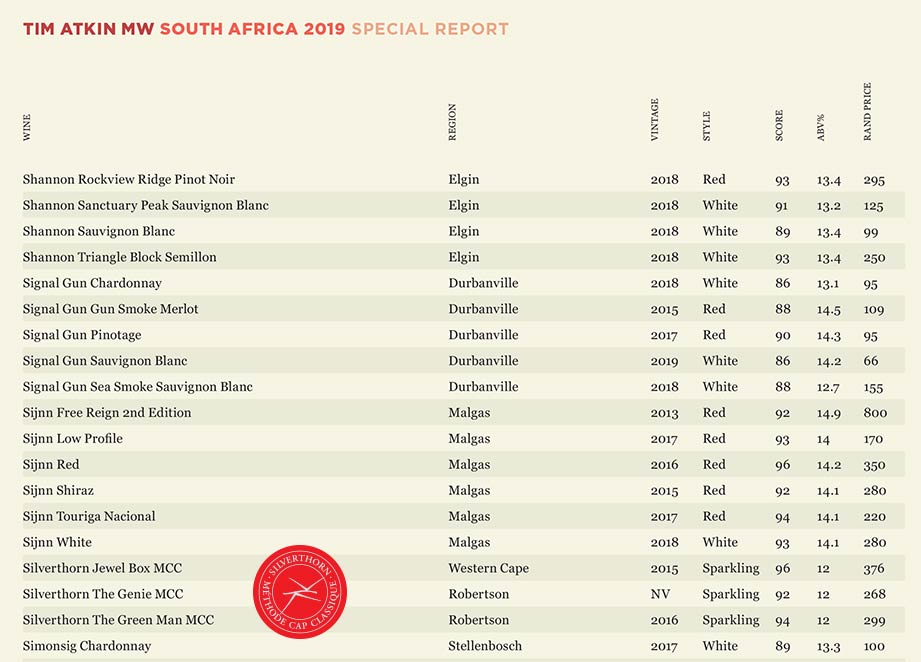The height and width of the screenshot is (662, 921).
Task: Click vintage 2019 for Signal Gun Sauvignon Blanc
Action: [664, 361]
